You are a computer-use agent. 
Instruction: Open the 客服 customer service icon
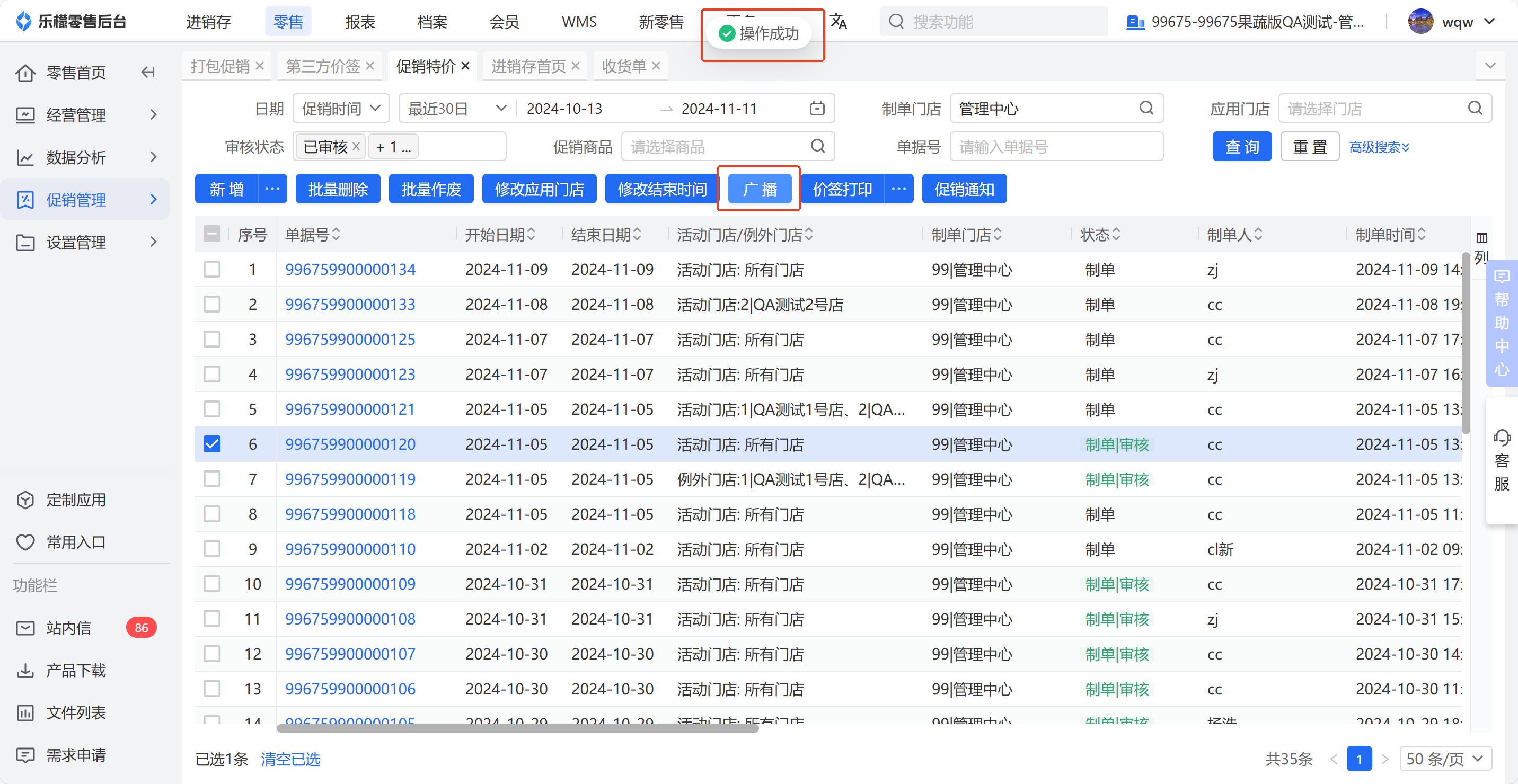tap(1502, 461)
